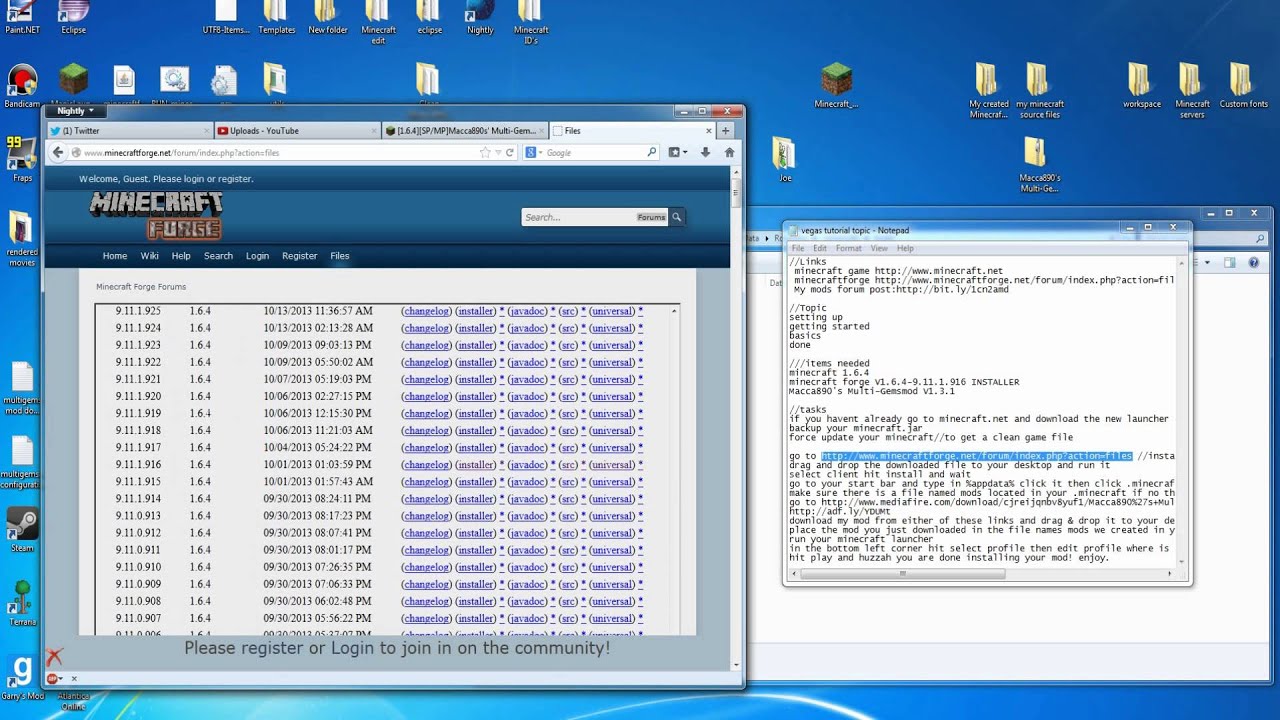
Task: Open the Nightly application menu dropdown
Action: 74,111
